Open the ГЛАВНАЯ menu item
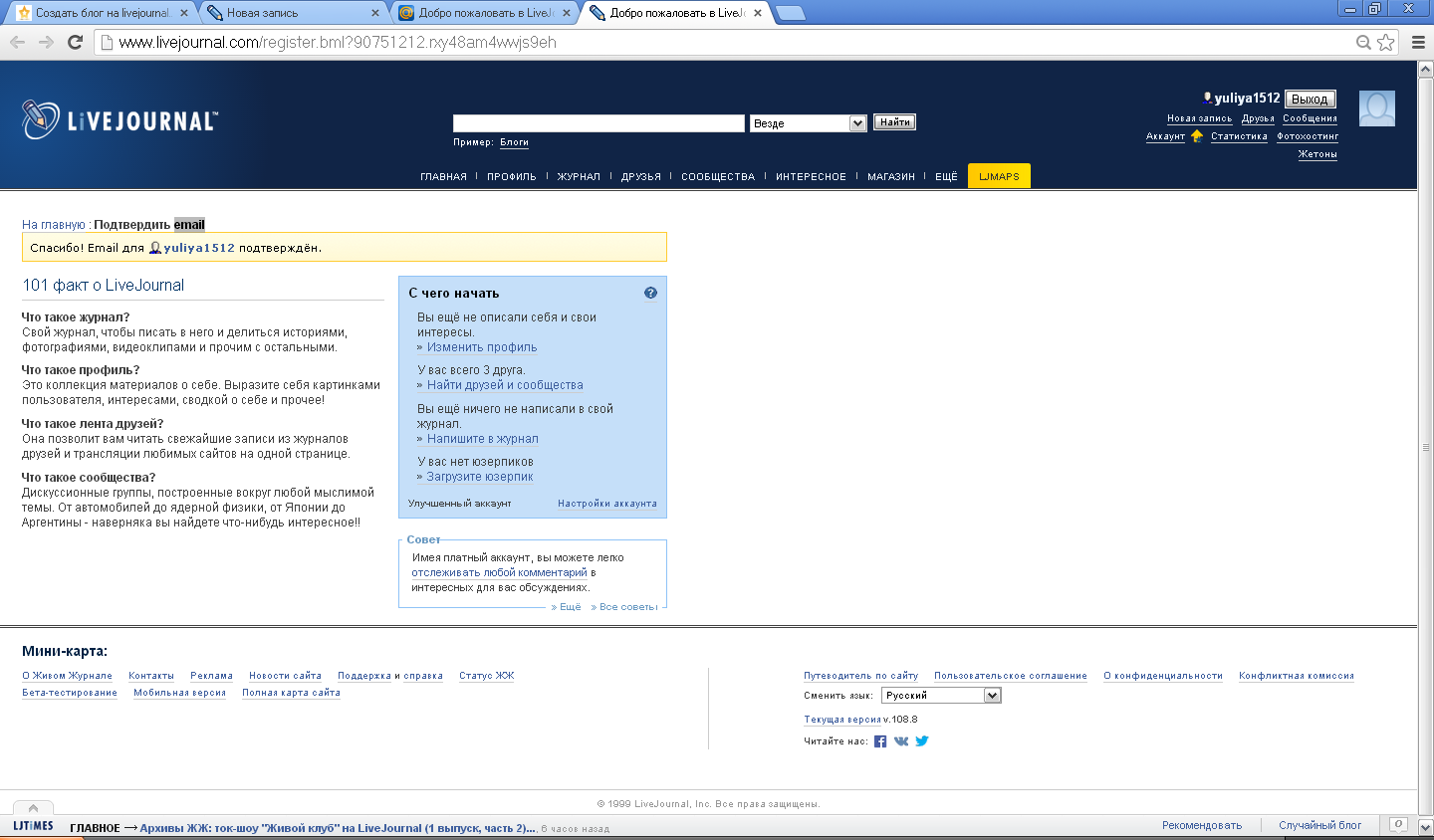The image size is (1434, 840). tap(443, 177)
